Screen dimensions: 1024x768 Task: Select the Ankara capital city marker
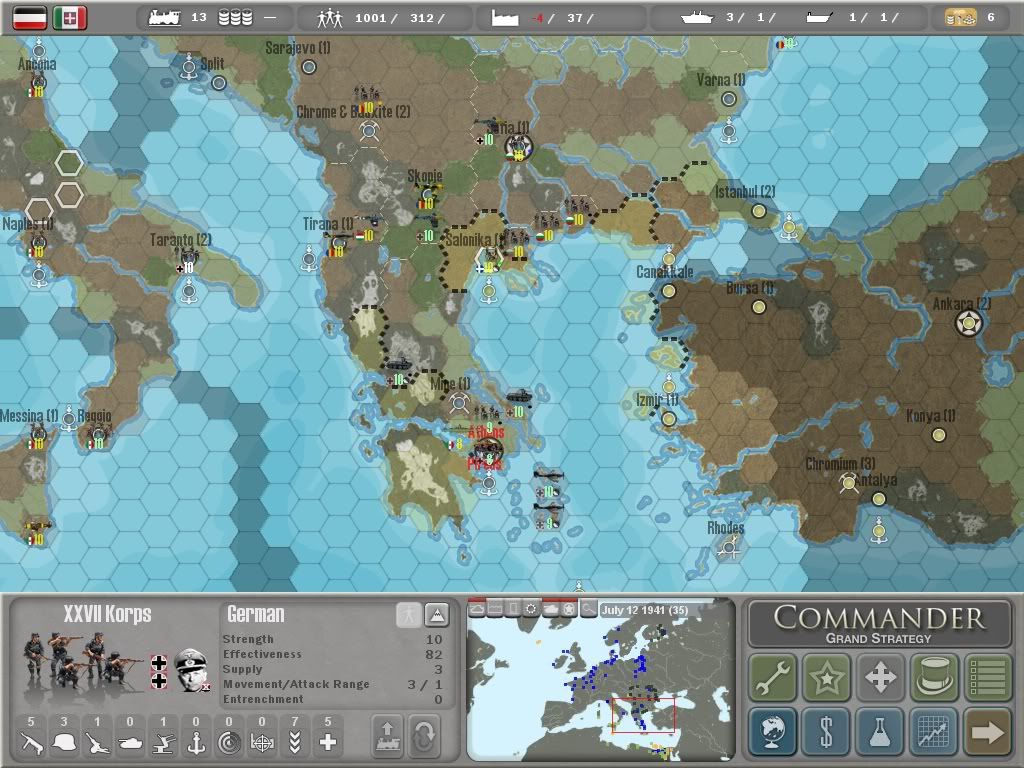pyautogui.click(x=968, y=323)
